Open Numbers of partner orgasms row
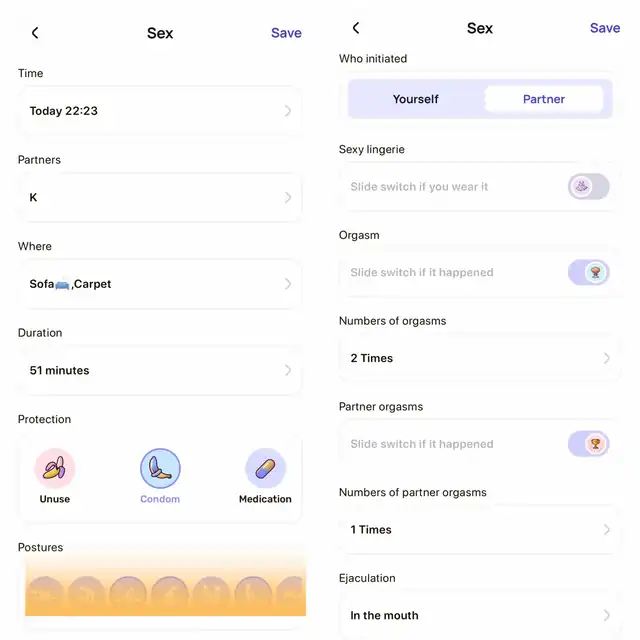 [480, 530]
